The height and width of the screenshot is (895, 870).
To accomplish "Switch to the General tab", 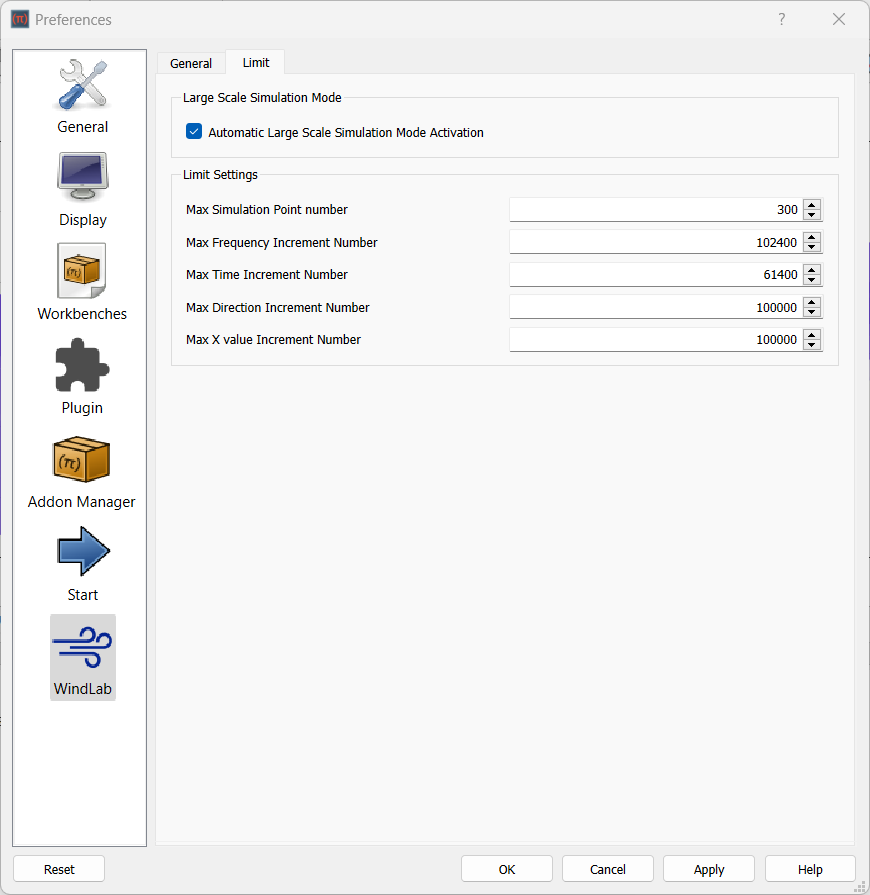I will [191, 62].
